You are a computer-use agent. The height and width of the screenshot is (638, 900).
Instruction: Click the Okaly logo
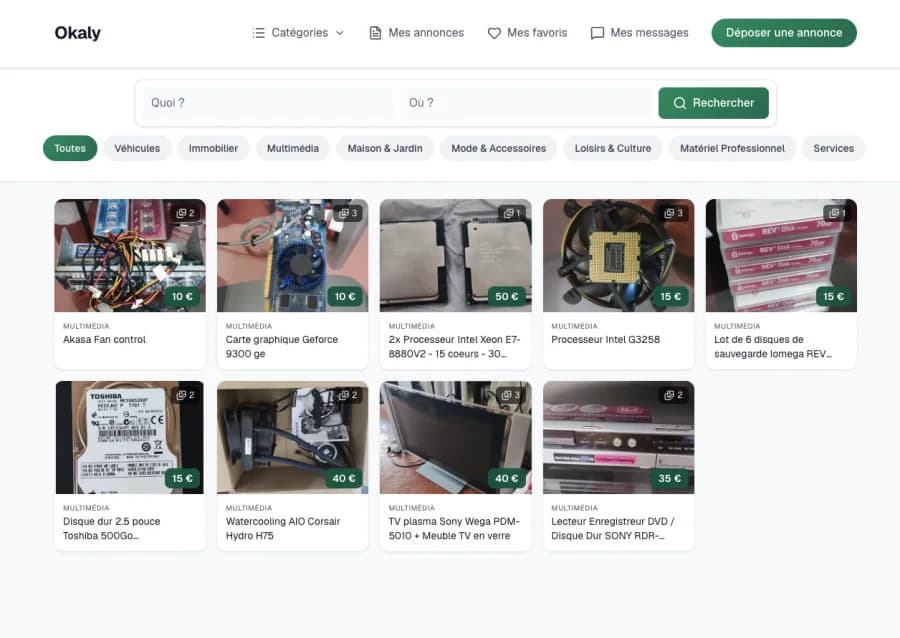[77, 33]
